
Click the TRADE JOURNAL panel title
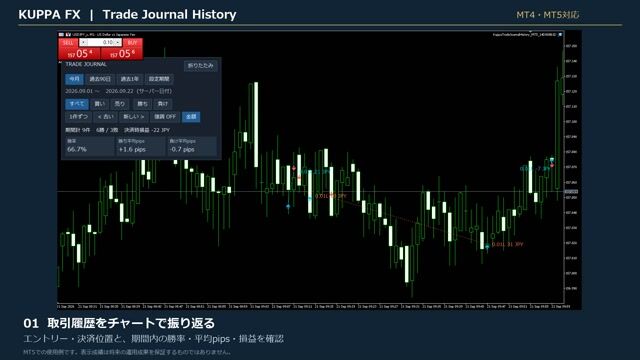86,64
